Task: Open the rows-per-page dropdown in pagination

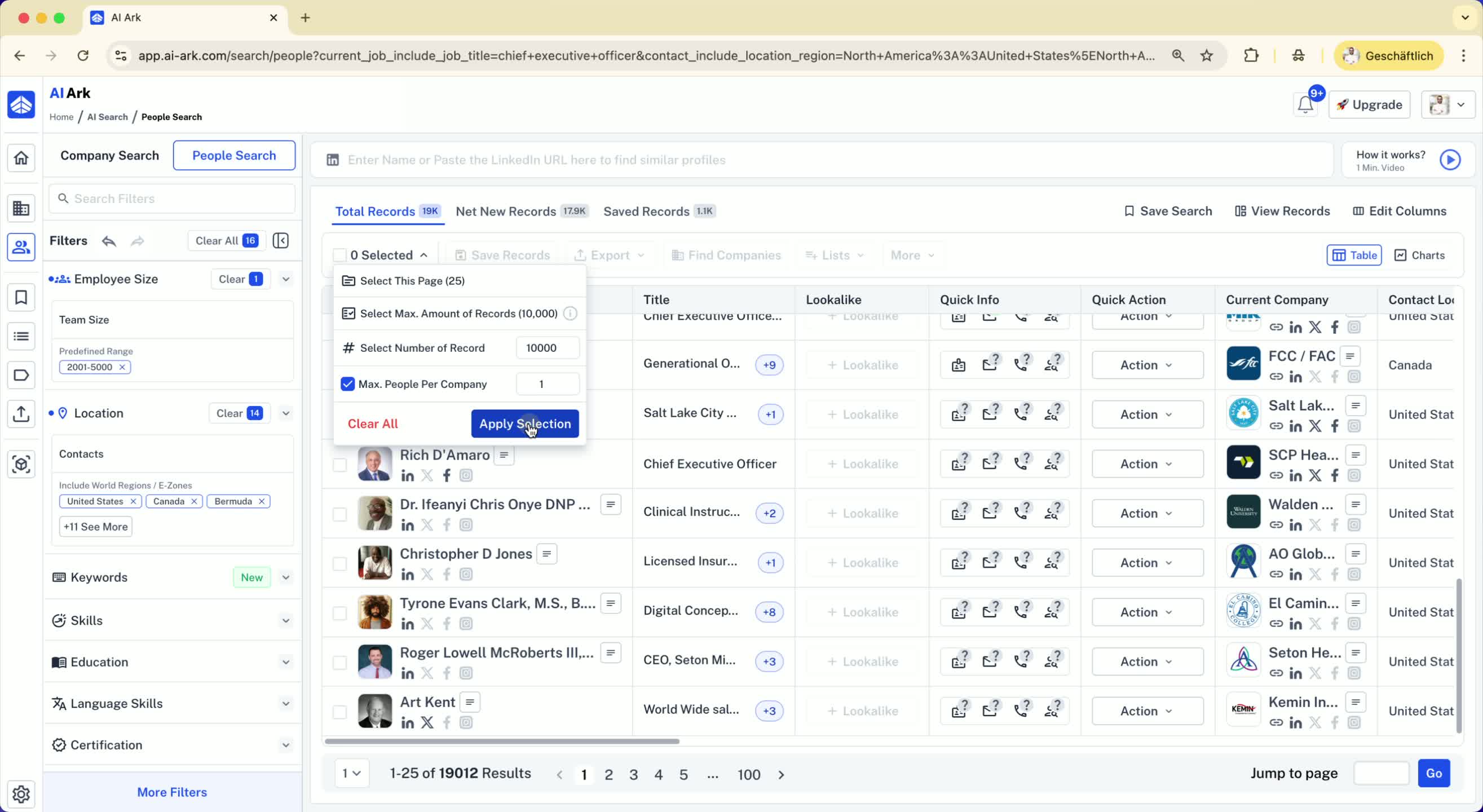Action: pyautogui.click(x=352, y=774)
